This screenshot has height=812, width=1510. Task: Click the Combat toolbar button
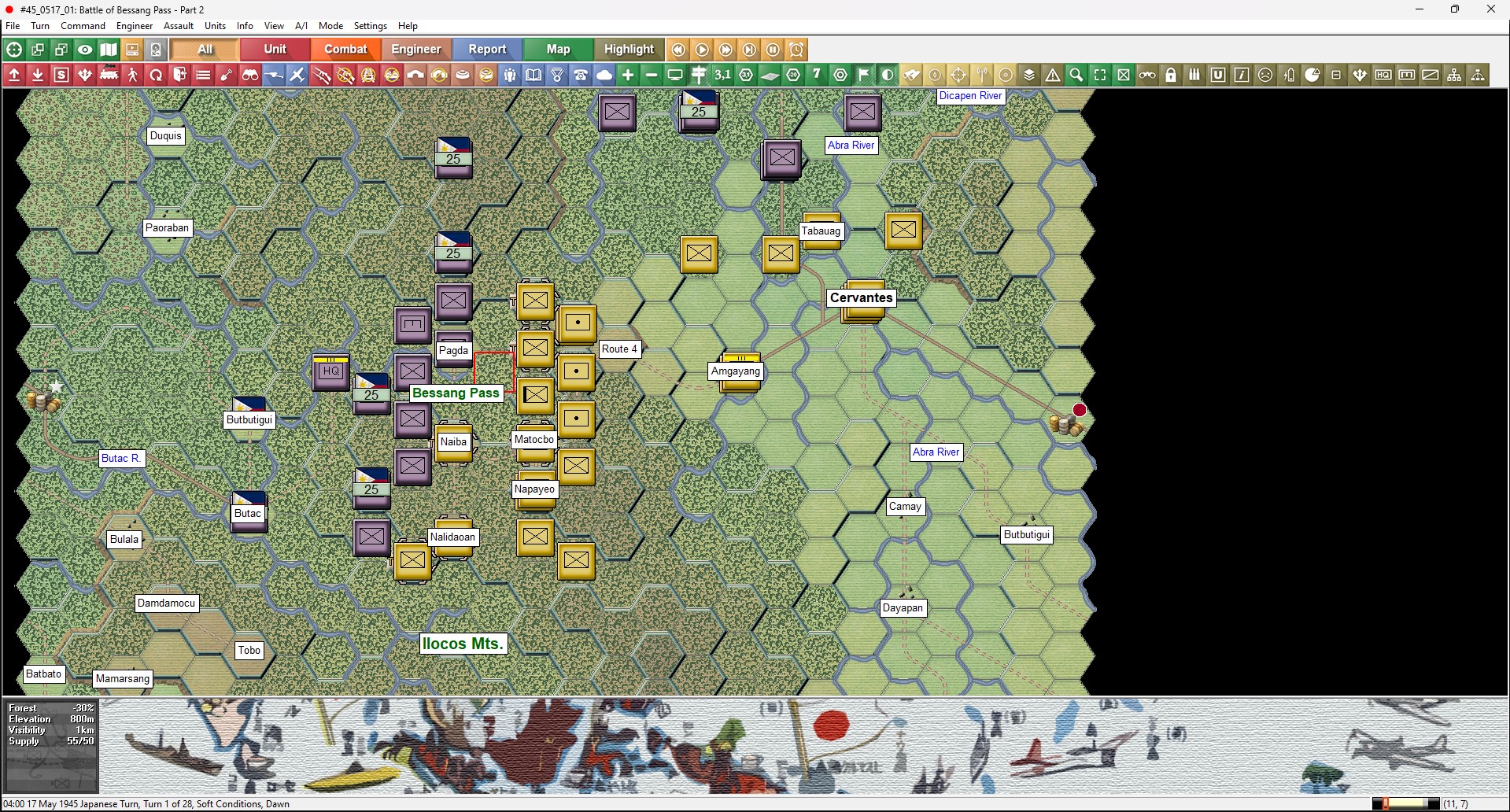[345, 49]
